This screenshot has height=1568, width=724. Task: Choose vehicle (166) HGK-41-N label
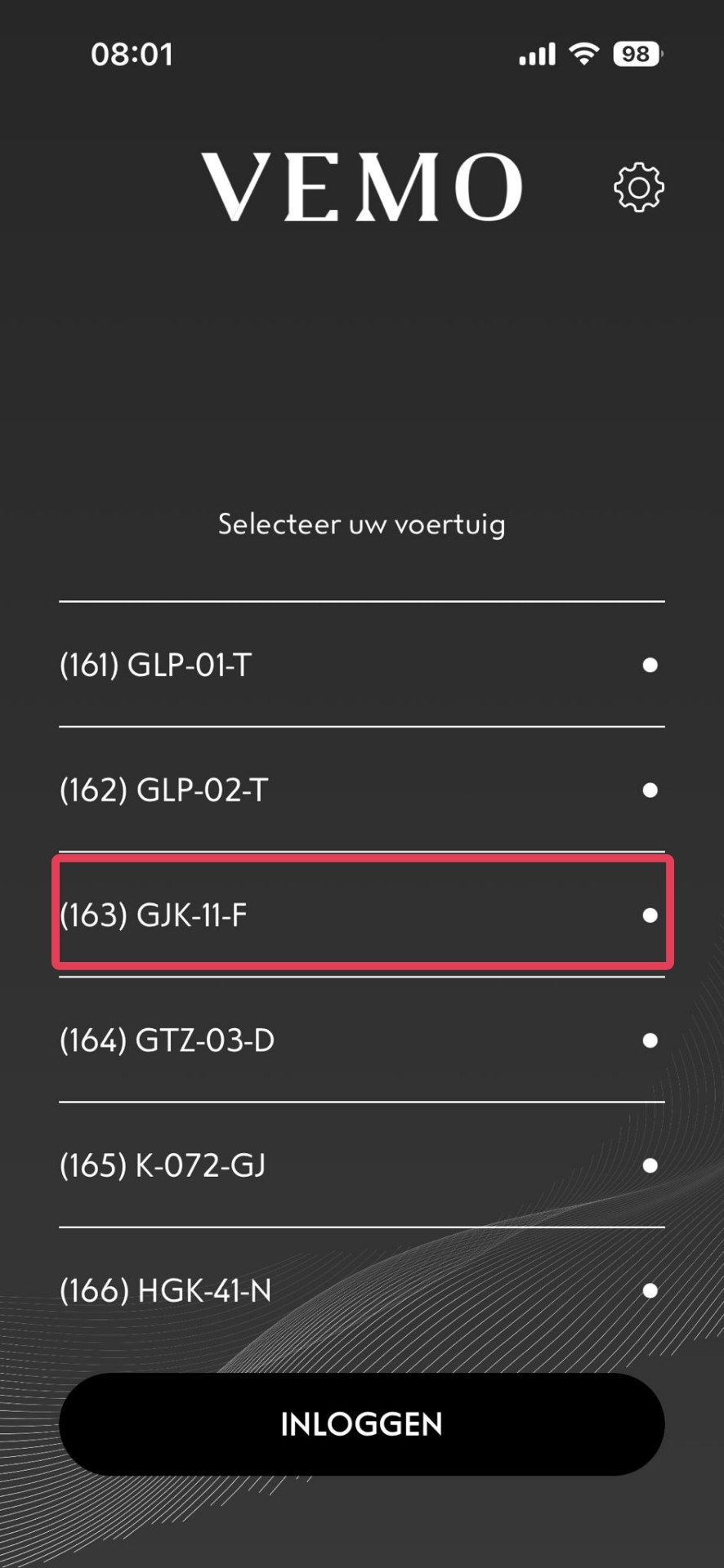(165, 1290)
